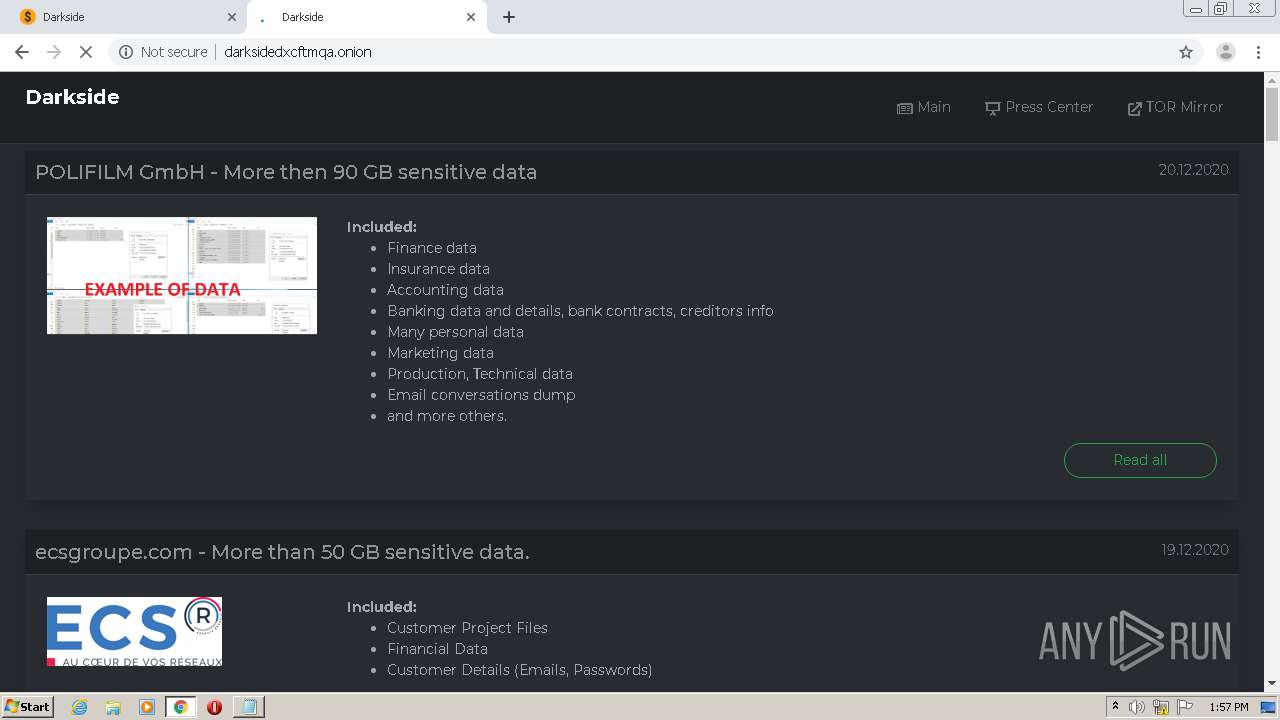Click the red Opera-style taskbar icon
The height and width of the screenshot is (720, 1280).
[x=214, y=707]
